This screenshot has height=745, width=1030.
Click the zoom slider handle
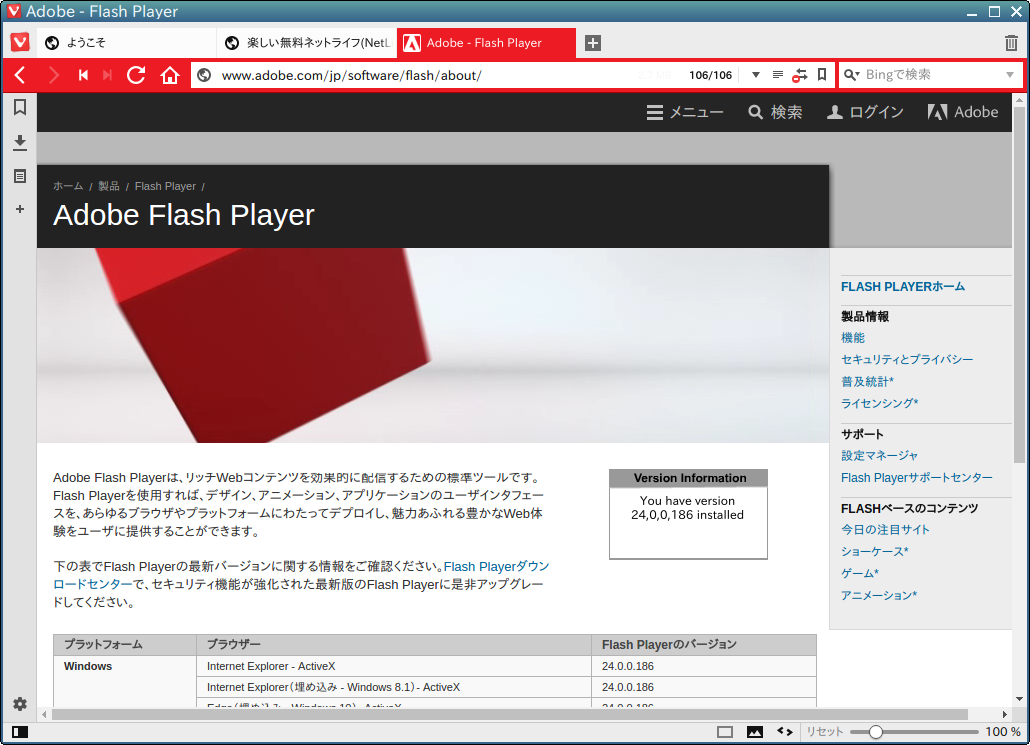[875, 732]
